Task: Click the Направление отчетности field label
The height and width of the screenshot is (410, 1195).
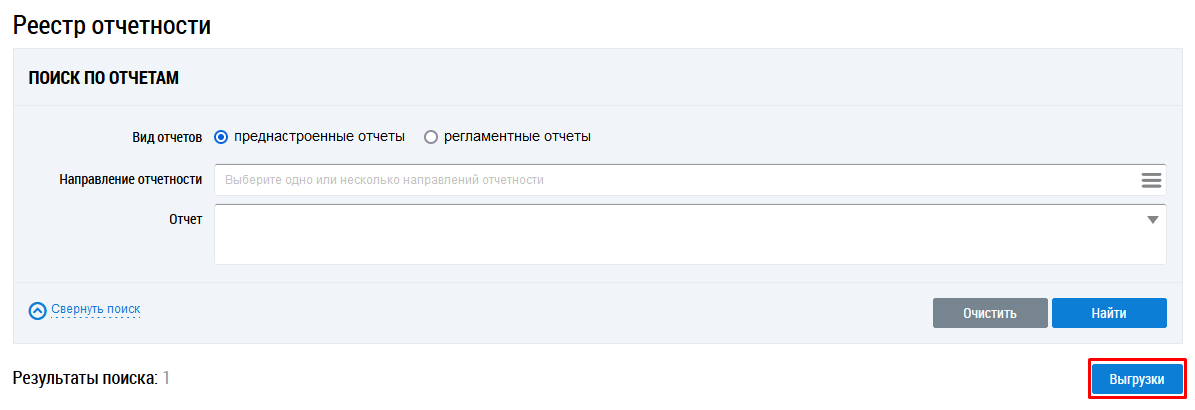Action: tap(131, 180)
